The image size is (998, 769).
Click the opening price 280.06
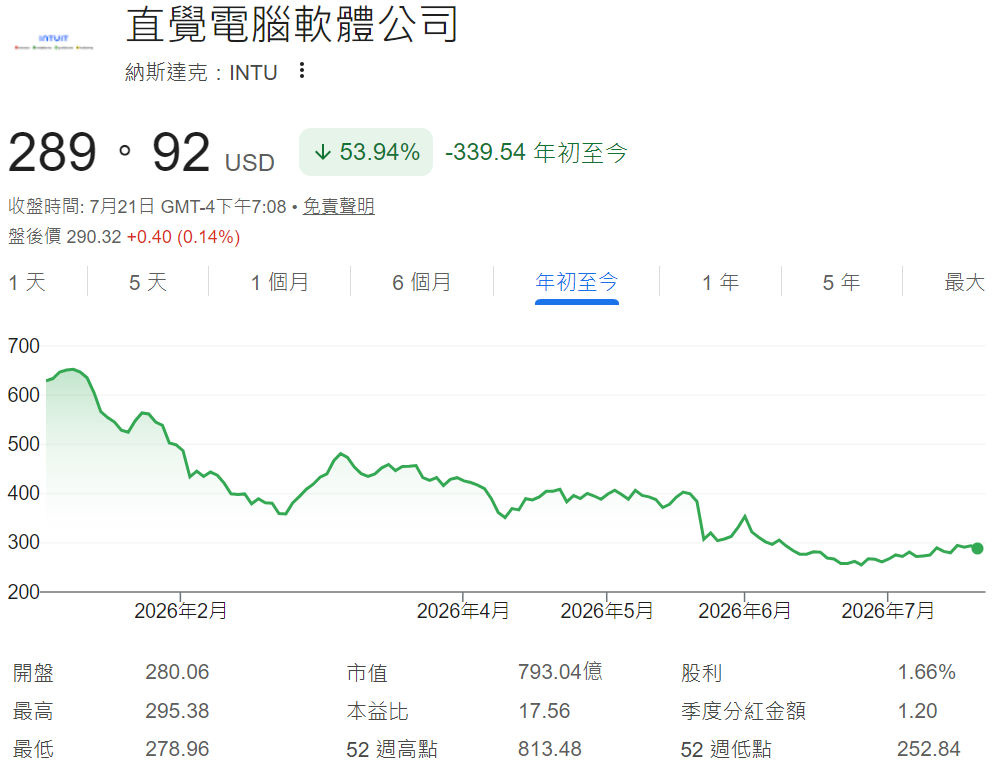[177, 672]
